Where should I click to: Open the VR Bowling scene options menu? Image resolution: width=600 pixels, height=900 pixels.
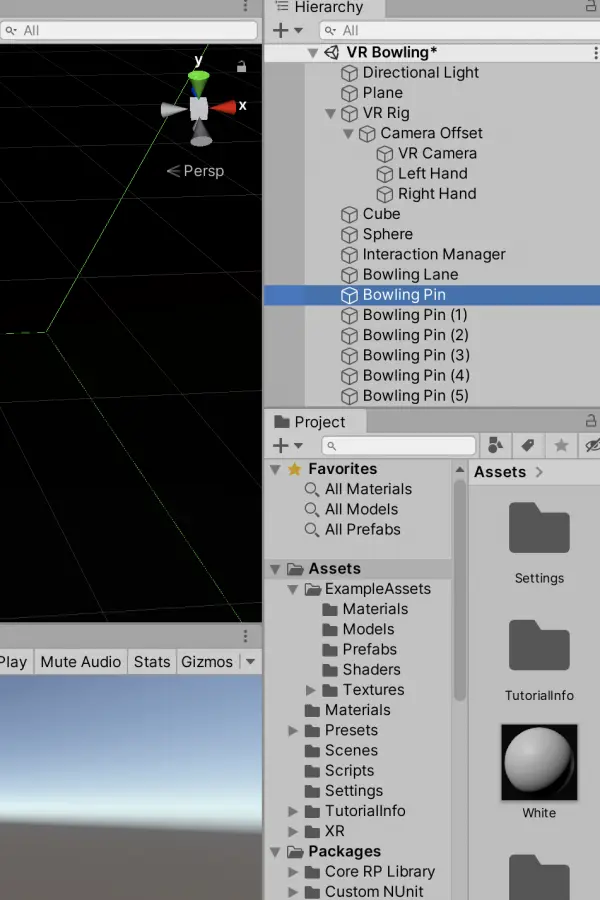[595, 53]
